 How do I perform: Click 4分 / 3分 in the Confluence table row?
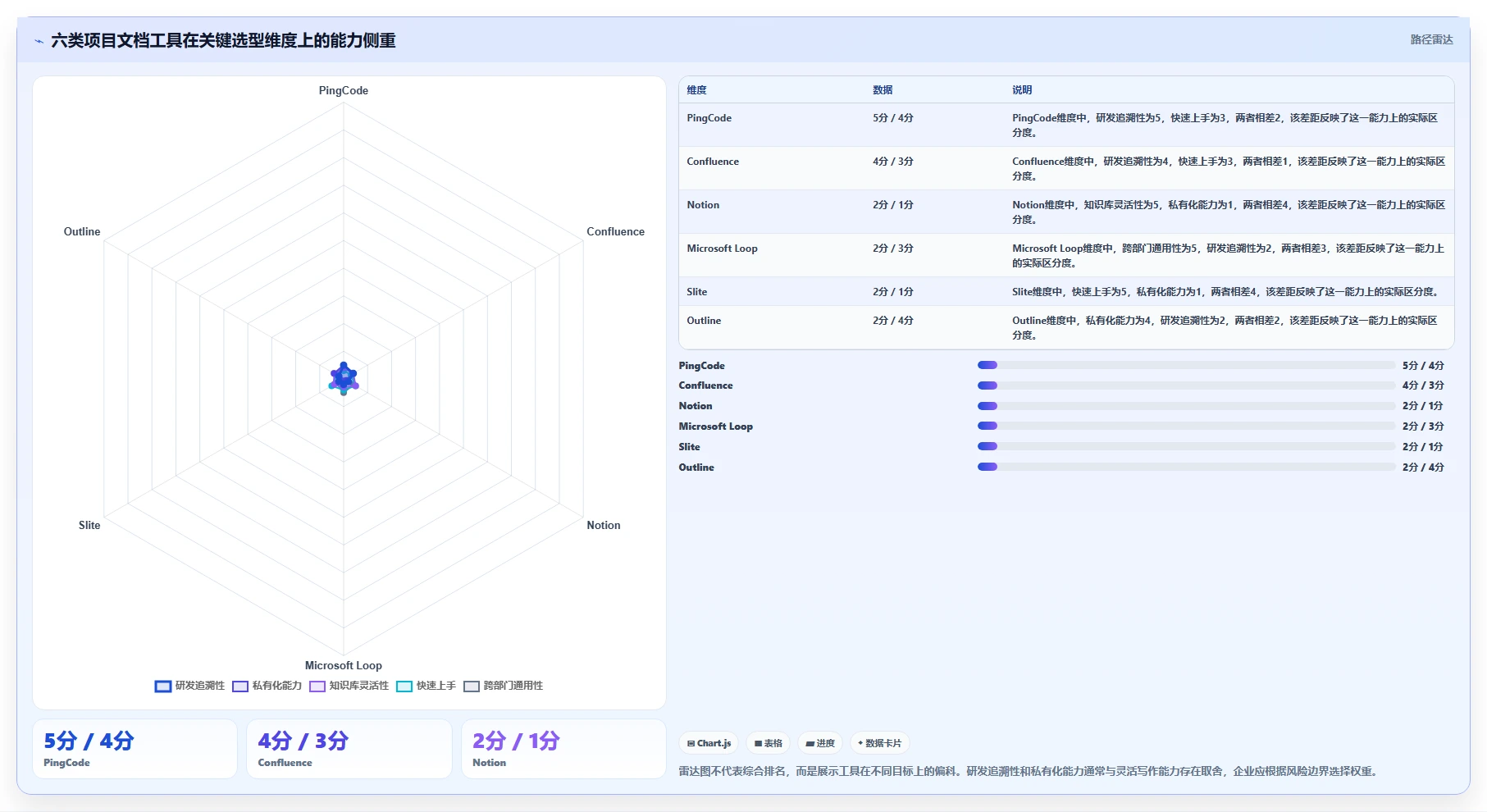893,162
